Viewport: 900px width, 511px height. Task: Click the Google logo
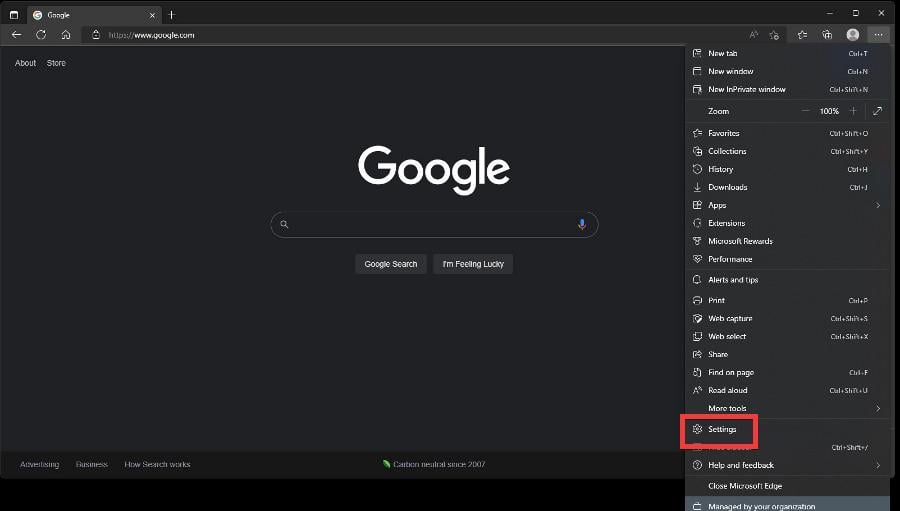pyautogui.click(x=434, y=169)
